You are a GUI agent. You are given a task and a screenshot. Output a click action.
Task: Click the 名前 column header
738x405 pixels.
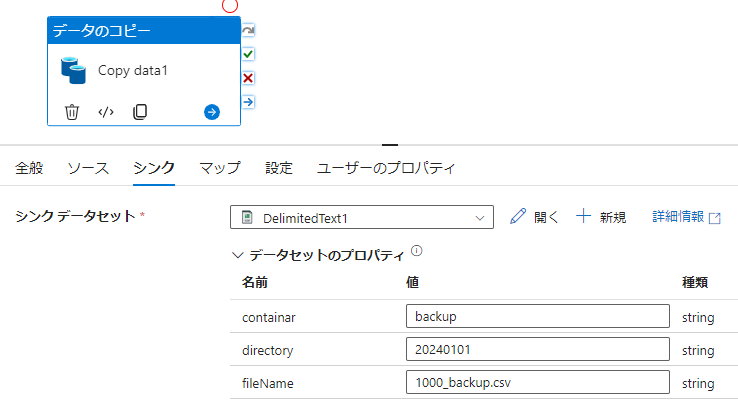click(x=255, y=283)
